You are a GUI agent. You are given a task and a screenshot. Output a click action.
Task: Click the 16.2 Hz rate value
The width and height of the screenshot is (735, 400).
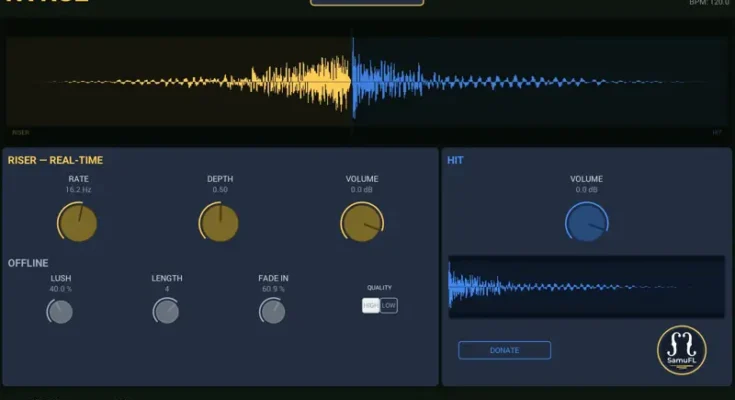click(78, 190)
